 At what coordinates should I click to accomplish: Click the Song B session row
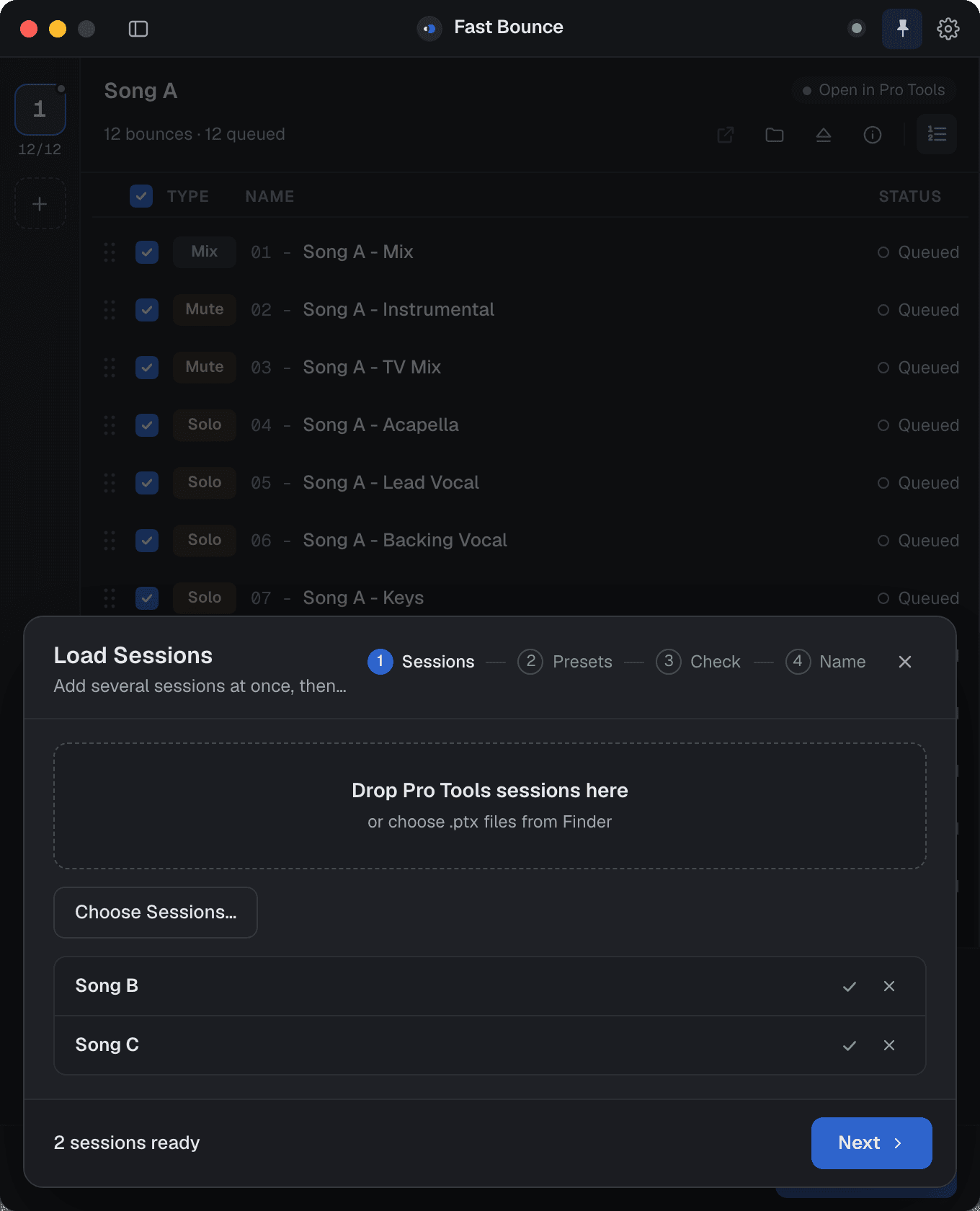point(490,986)
